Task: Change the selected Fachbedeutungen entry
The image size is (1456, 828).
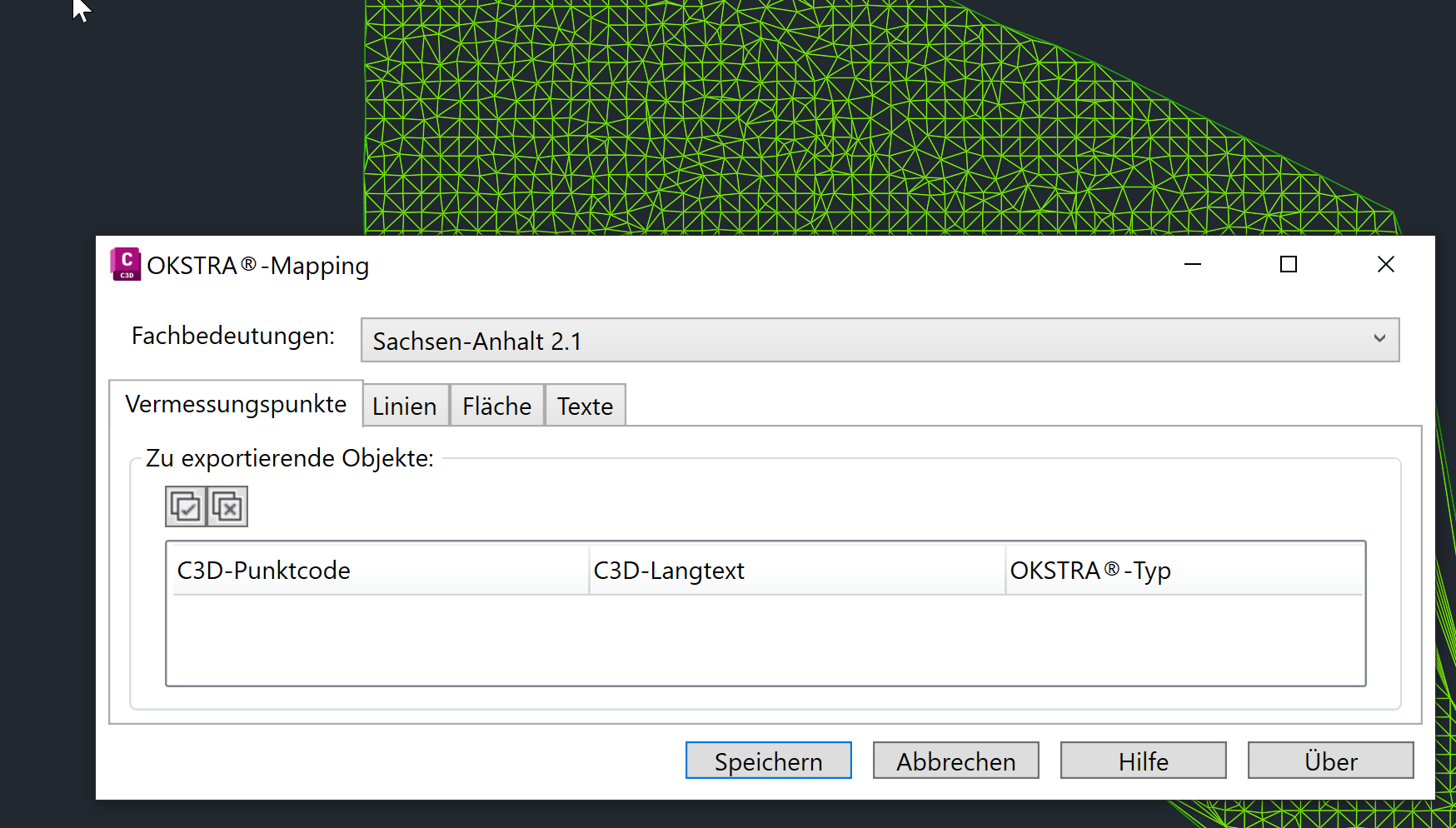Action: point(879,340)
